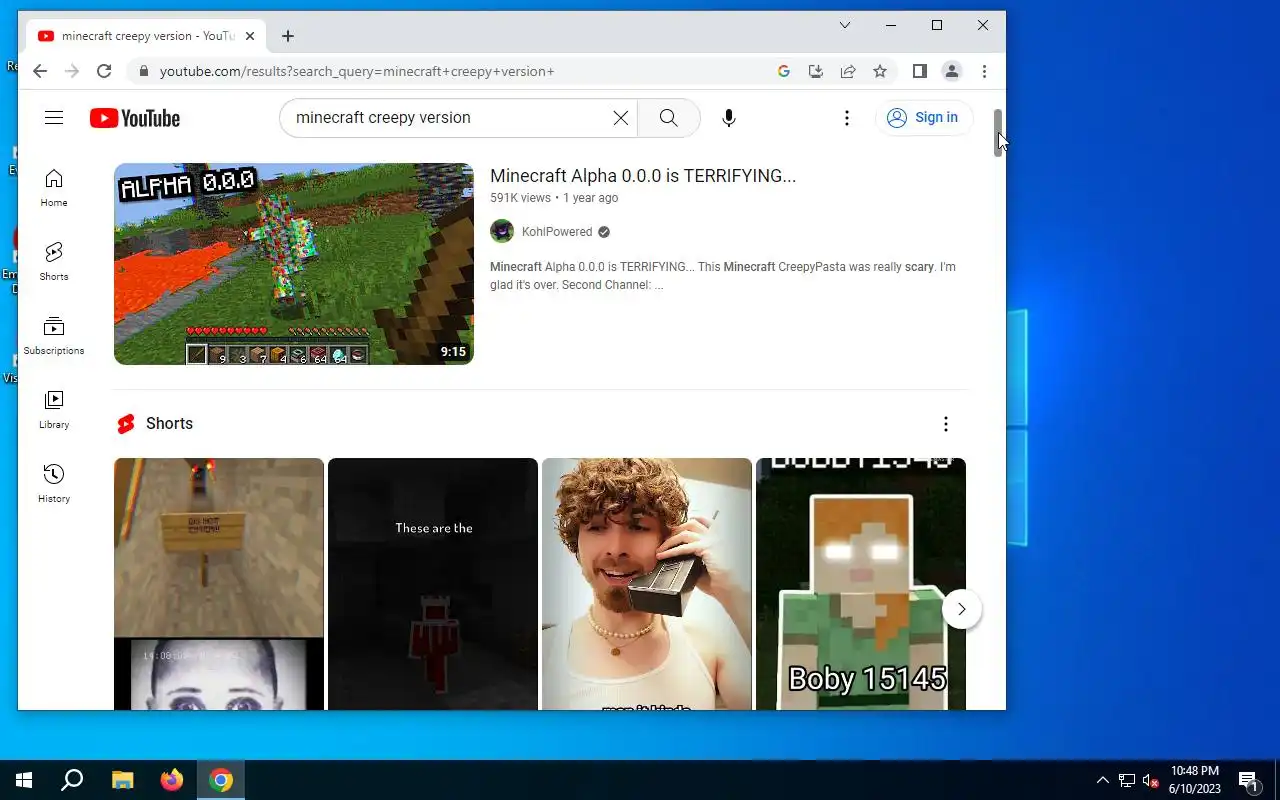
Task: Launch Firefox from the taskbar
Action: coord(172,780)
